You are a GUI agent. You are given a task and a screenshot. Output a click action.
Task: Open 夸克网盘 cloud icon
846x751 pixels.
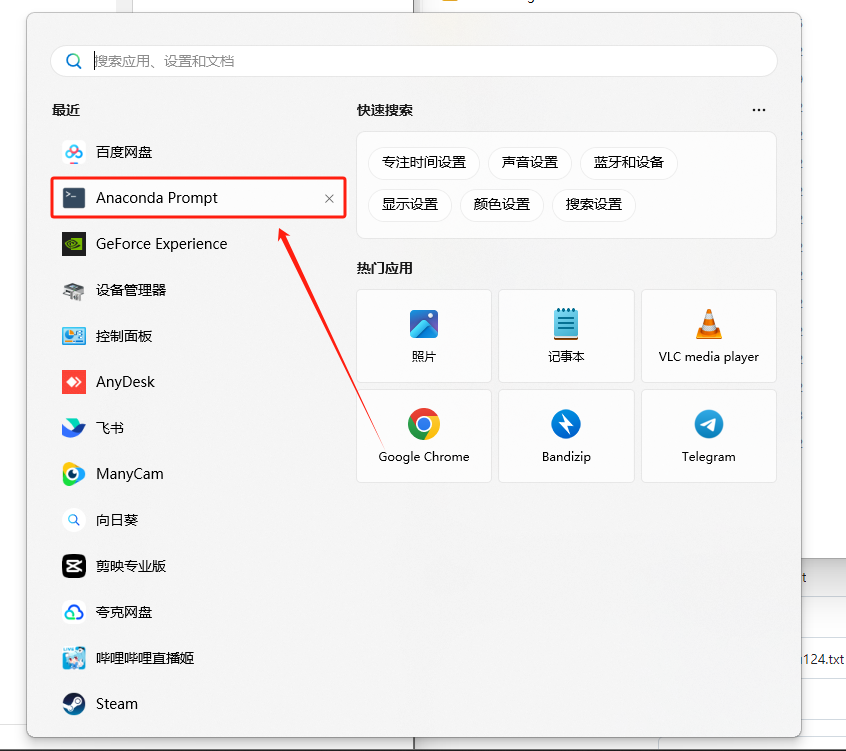click(x=74, y=612)
